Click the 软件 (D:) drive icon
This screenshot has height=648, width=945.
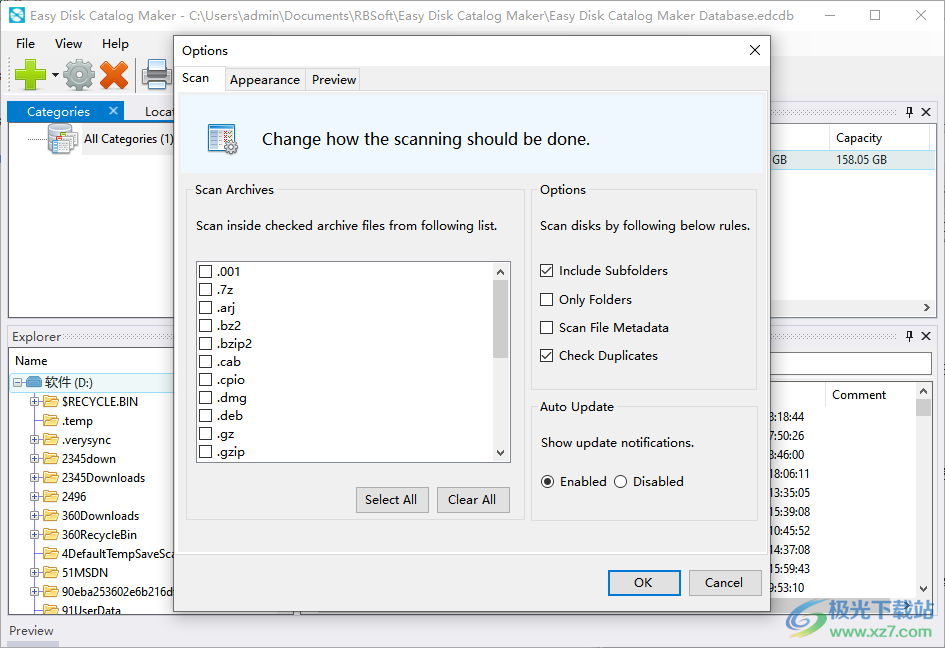pos(34,382)
